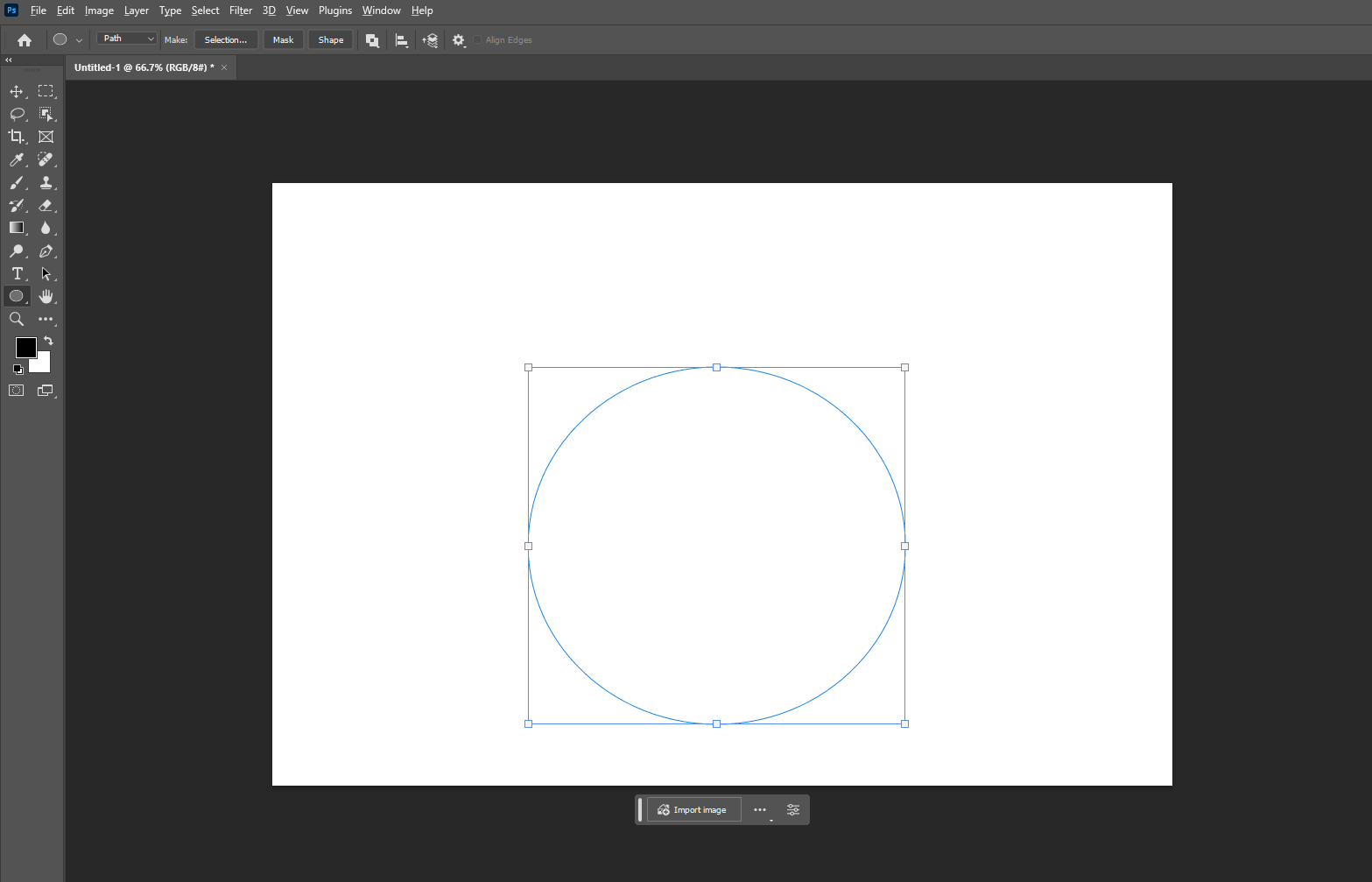This screenshot has width=1372, height=882.
Task: Click the Import image button
Action: (x=693, y=810)
